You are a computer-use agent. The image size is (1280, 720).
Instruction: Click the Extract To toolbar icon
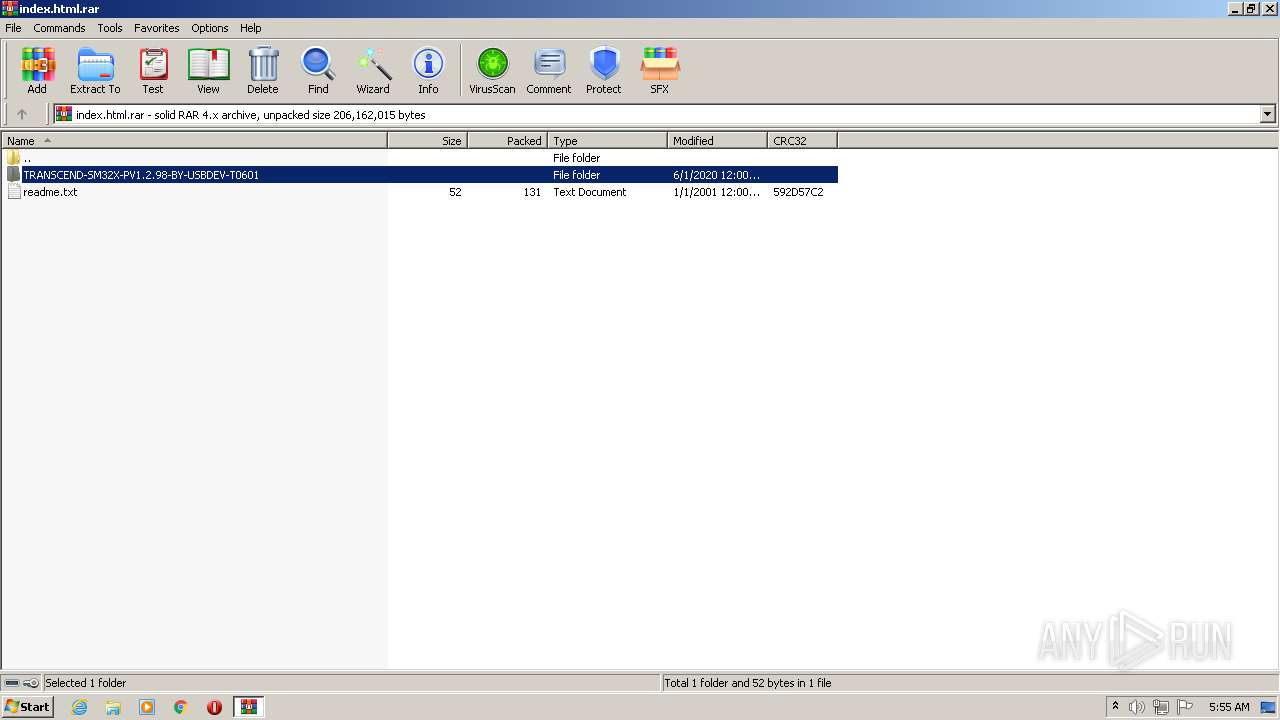coord(95,70)
